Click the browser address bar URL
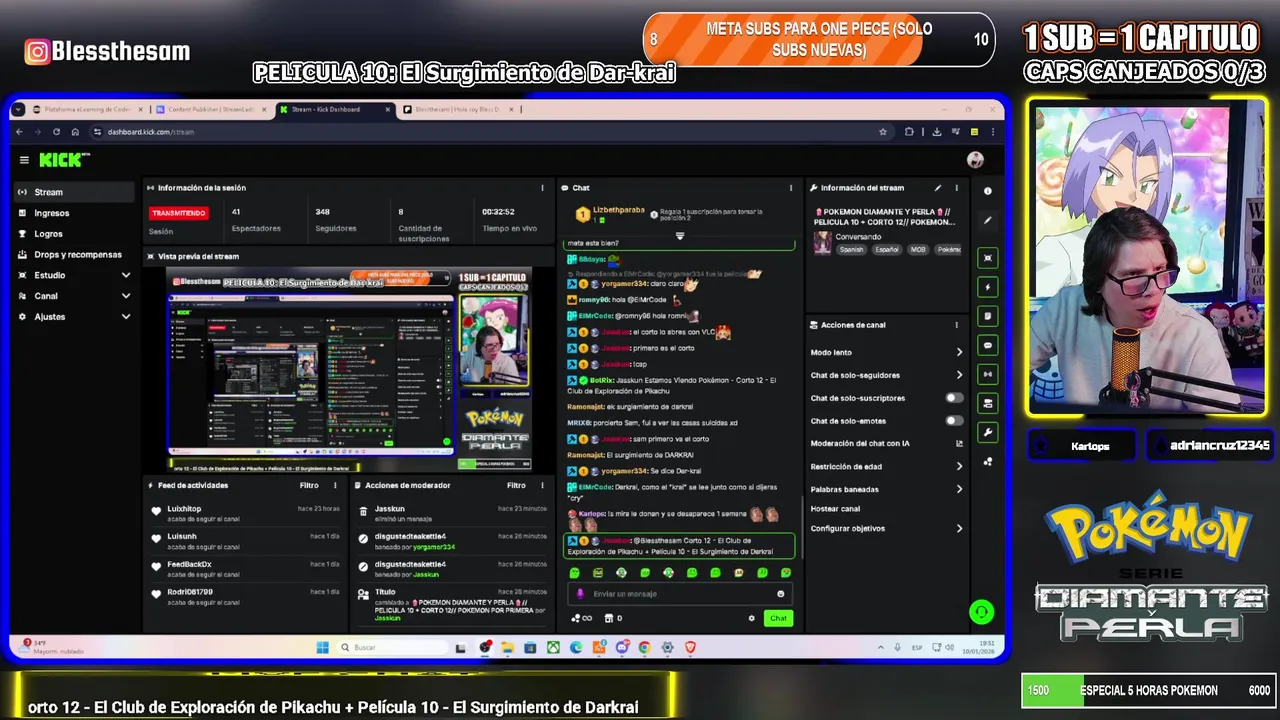Image resolution: width=1280 pixels, height=720 pixels. pos(151,132)
